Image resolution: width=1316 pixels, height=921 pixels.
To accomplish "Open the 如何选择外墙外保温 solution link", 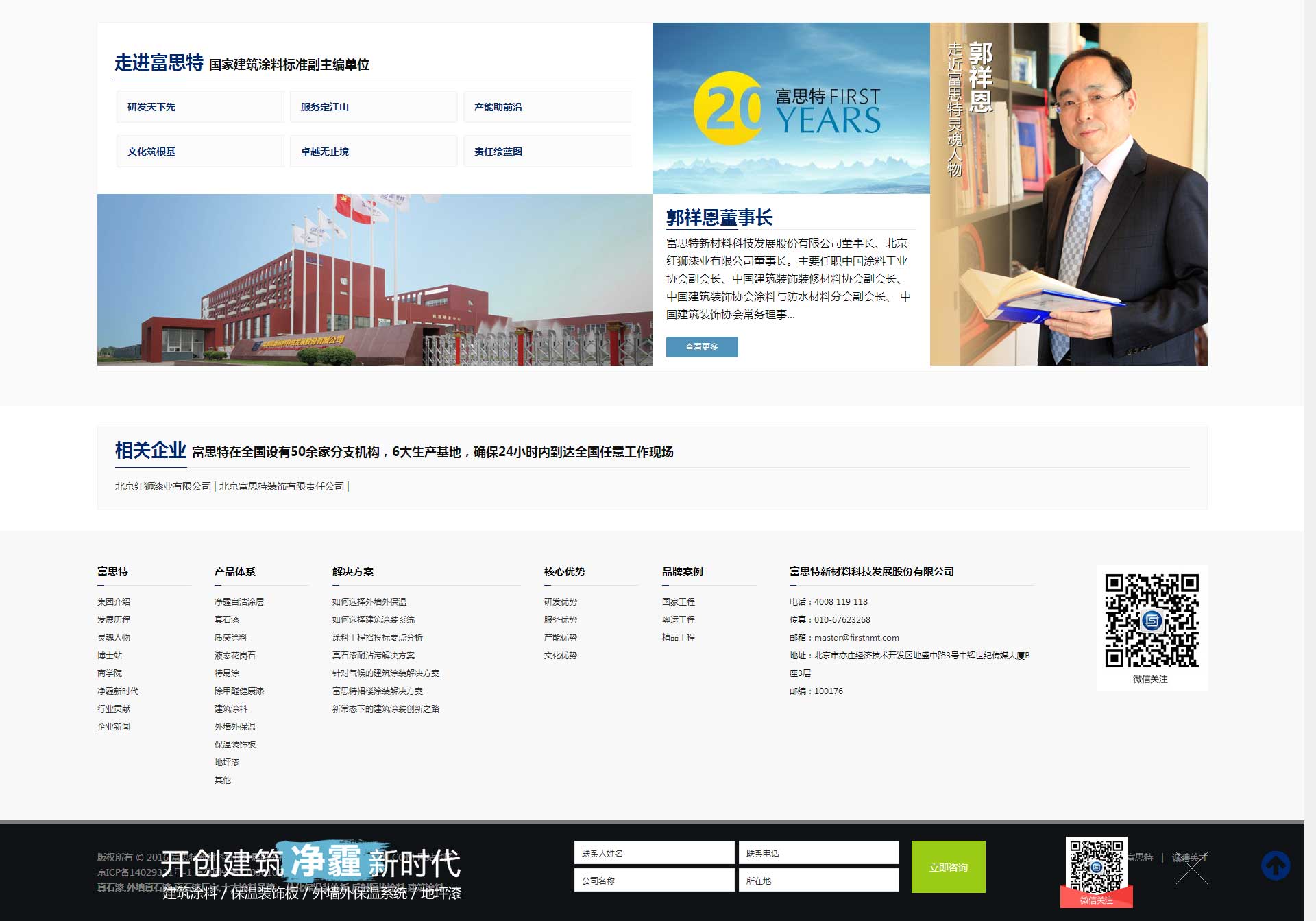I will [369, 602].
